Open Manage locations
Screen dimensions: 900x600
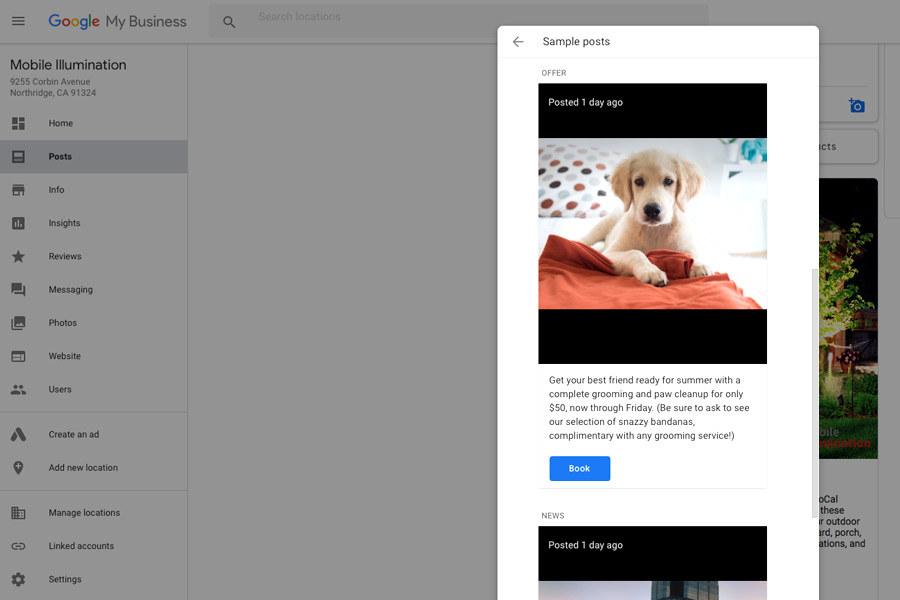click(84, 513)
